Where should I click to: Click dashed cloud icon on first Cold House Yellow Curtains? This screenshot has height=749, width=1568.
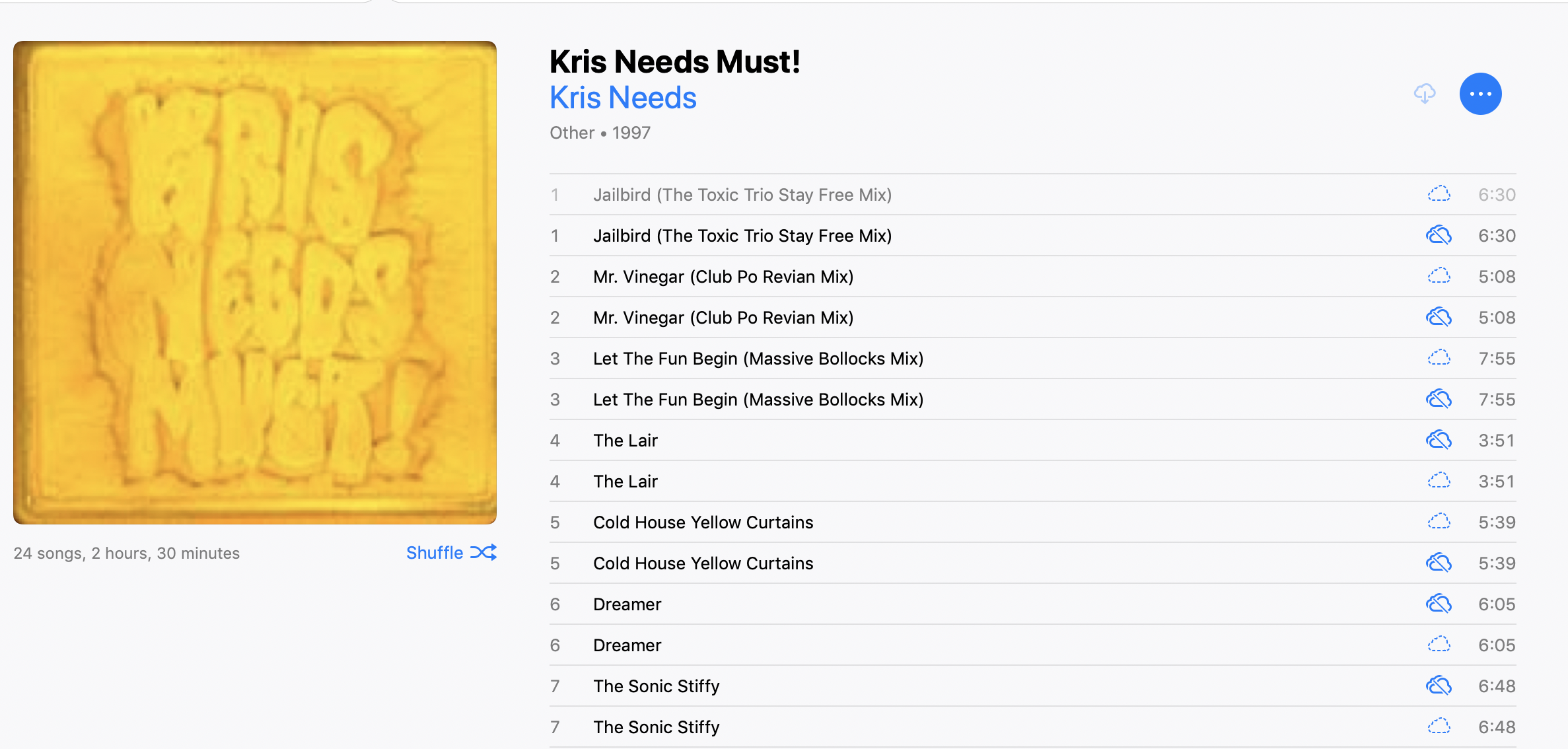pos(1439,522)
